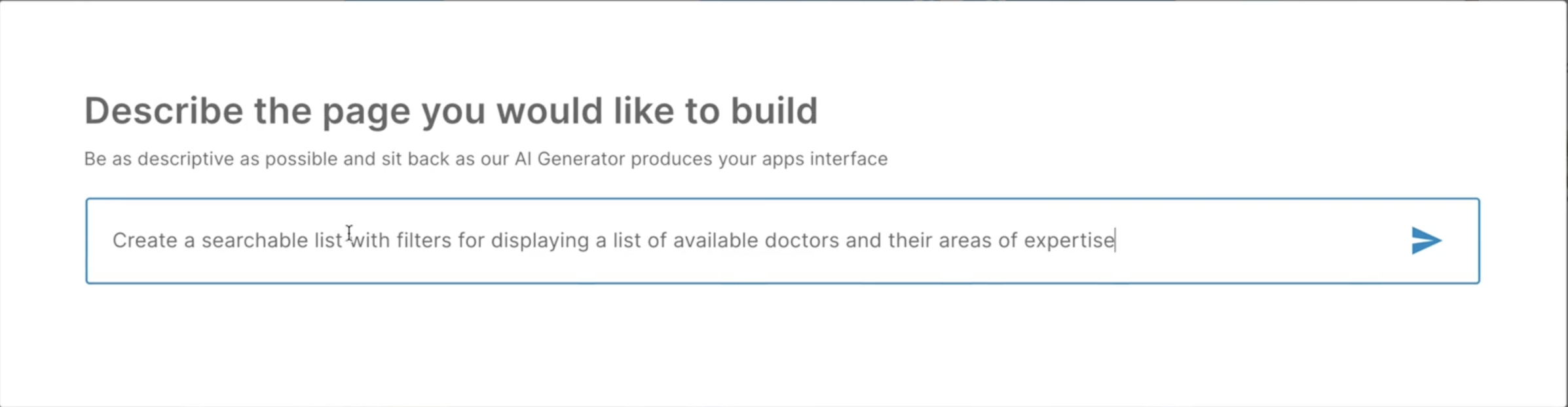
Task: Click "AI Generator" in the subtitle text
Action: click(x=570, y=159)
